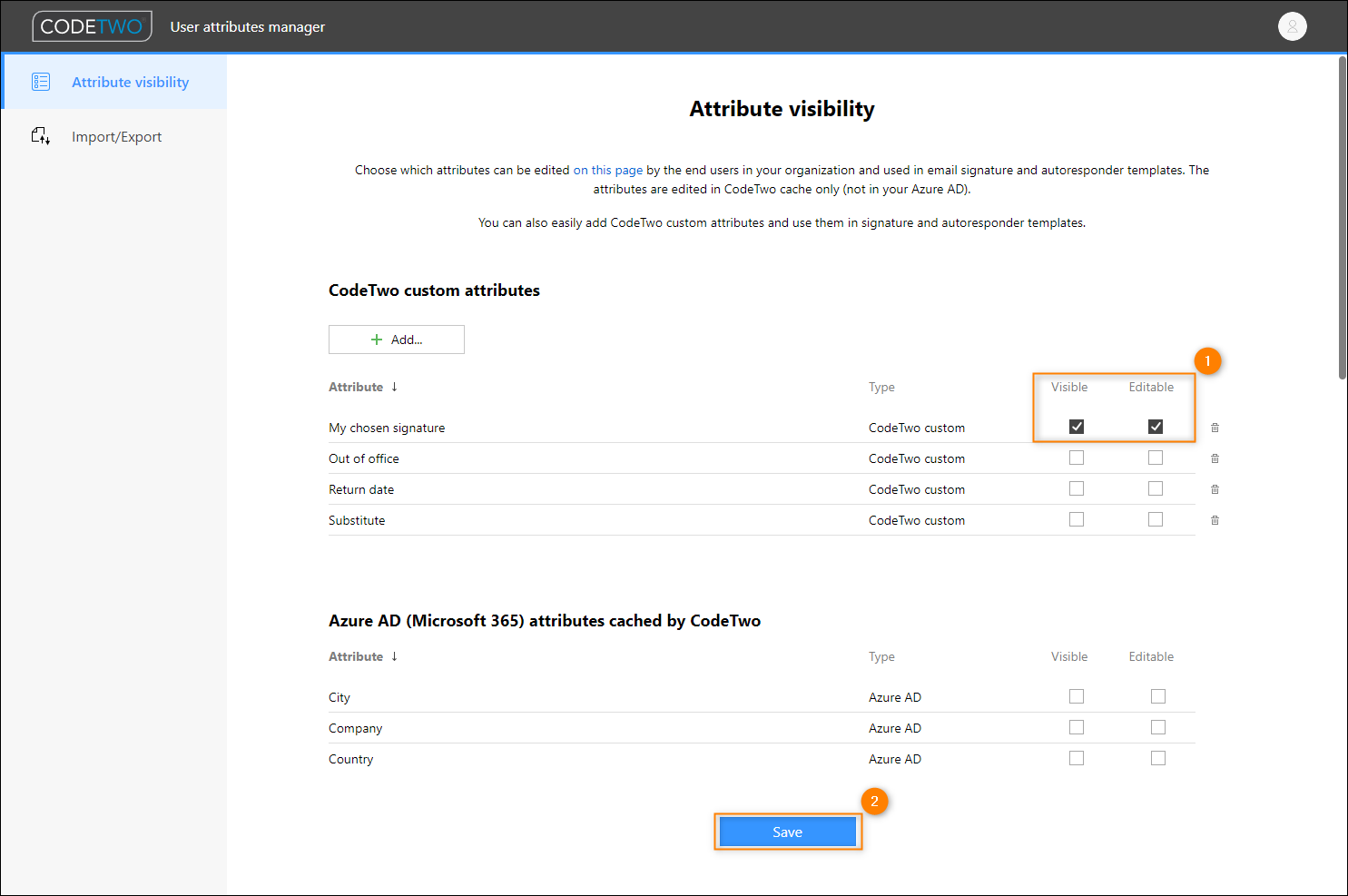The image size is (1348, 896).
Task: Select the 'Substitute' attribute name
Action: pyautogui.click(x=357, y=520)
